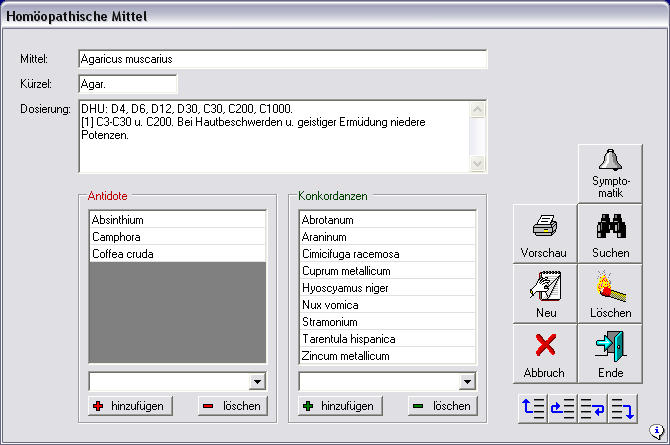The height and width of the screenshot is (445, 670).
Task: Click into the Kürzel field containing Agar.
Action: click(127, 84)
